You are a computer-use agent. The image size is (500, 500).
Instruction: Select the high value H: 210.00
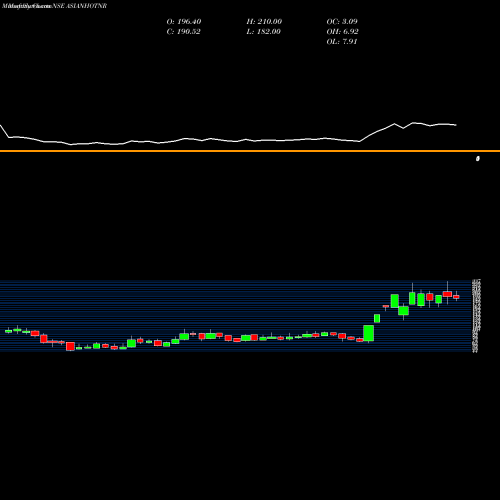(x=264, y=22)
